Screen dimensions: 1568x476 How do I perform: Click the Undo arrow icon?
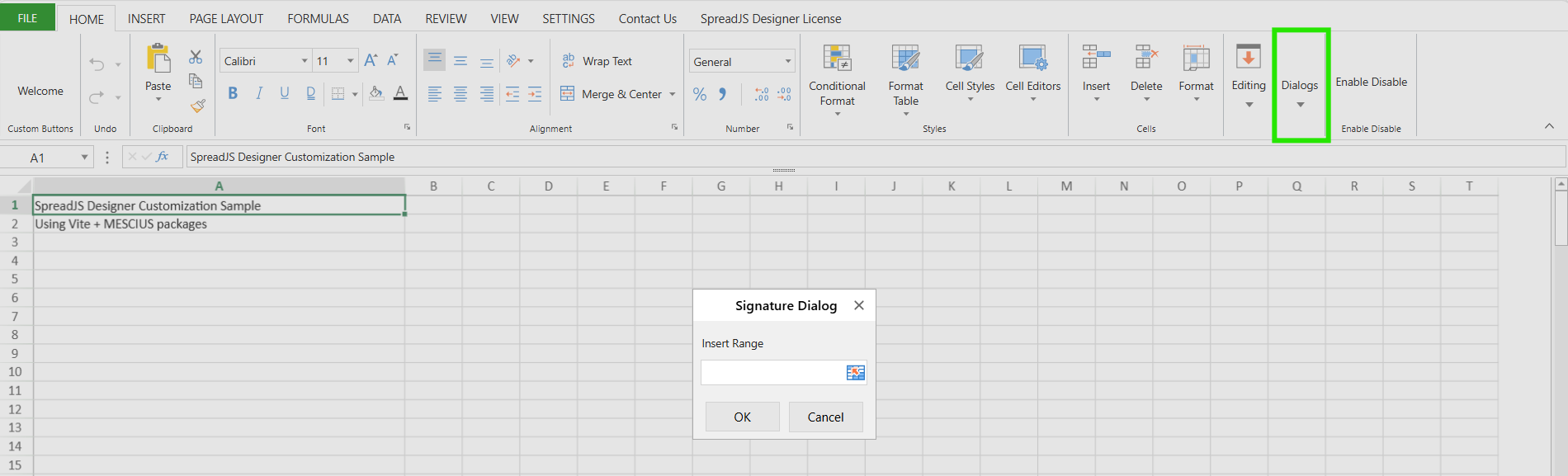coord(97,64)
